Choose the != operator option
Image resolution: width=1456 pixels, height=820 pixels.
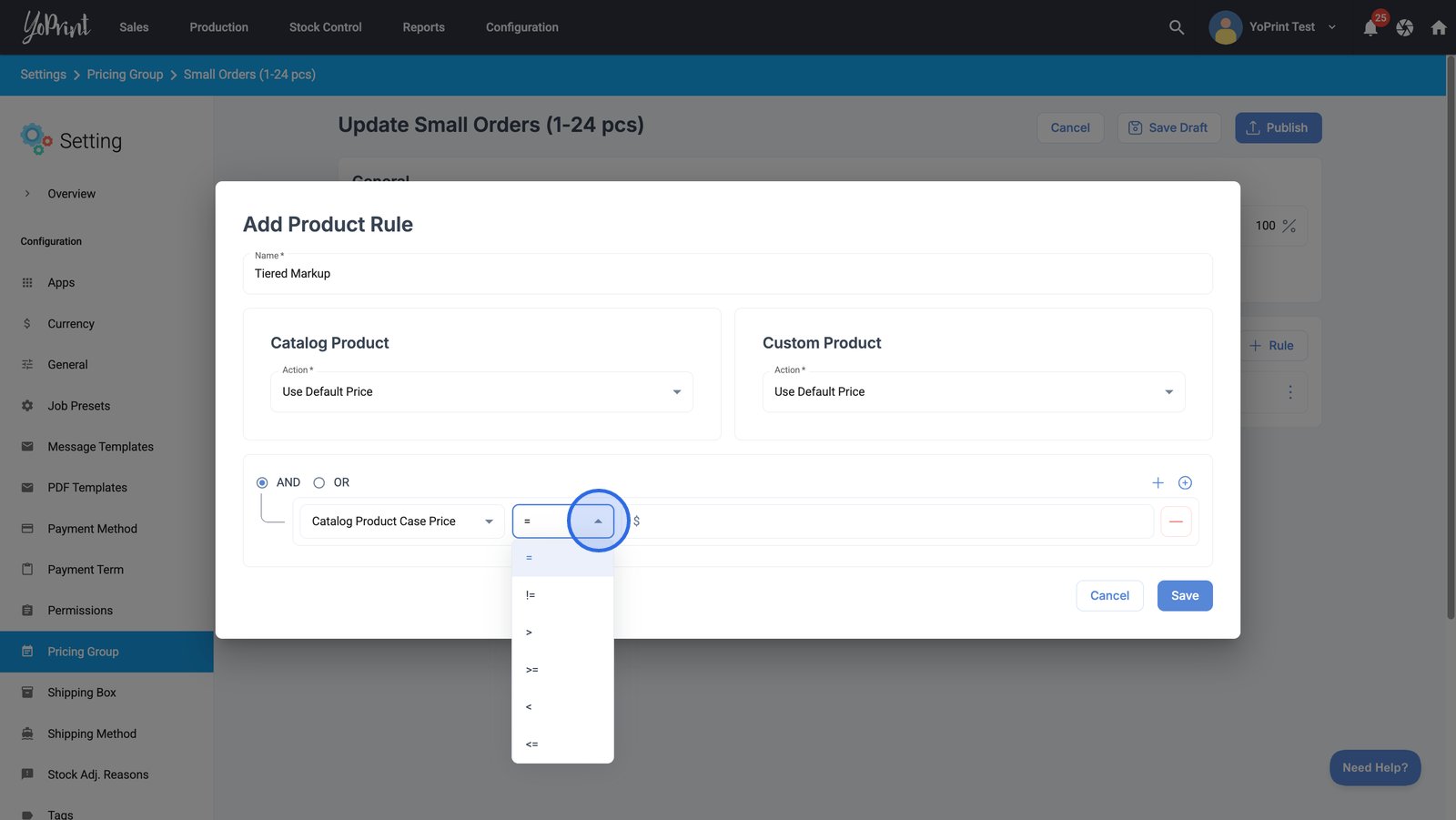(561, 595)
